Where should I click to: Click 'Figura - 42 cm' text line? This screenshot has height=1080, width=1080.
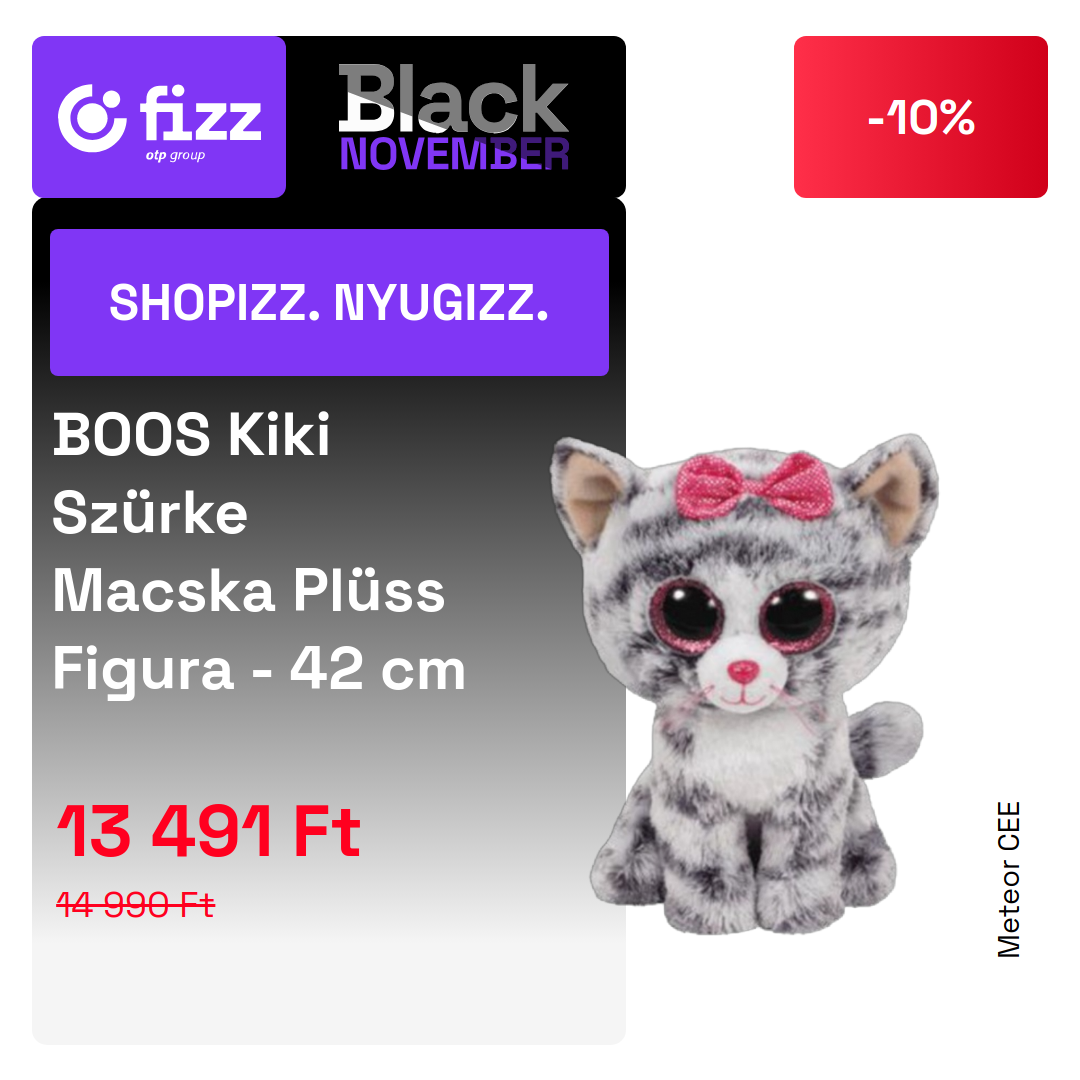(x=259, y=669)
